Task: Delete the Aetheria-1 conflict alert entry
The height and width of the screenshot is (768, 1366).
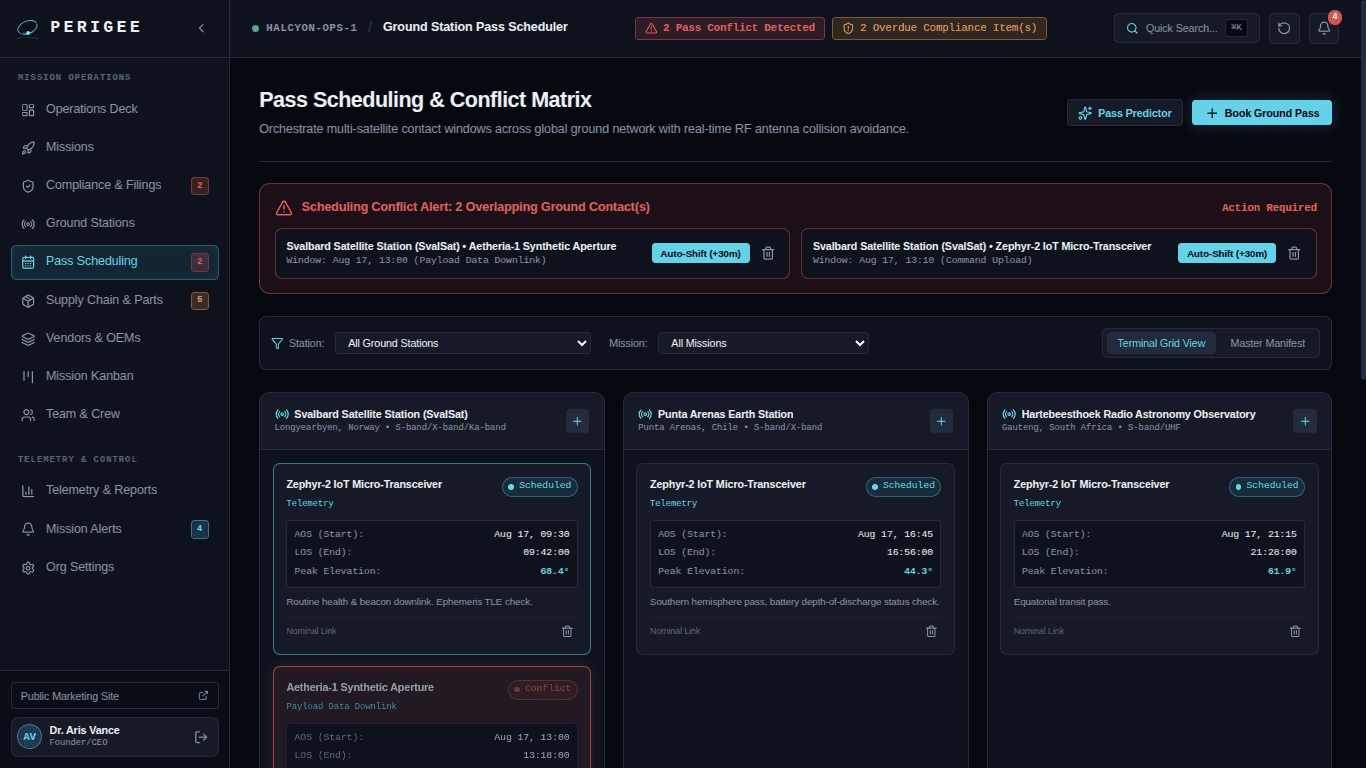Action: click(x=768, y=253)
